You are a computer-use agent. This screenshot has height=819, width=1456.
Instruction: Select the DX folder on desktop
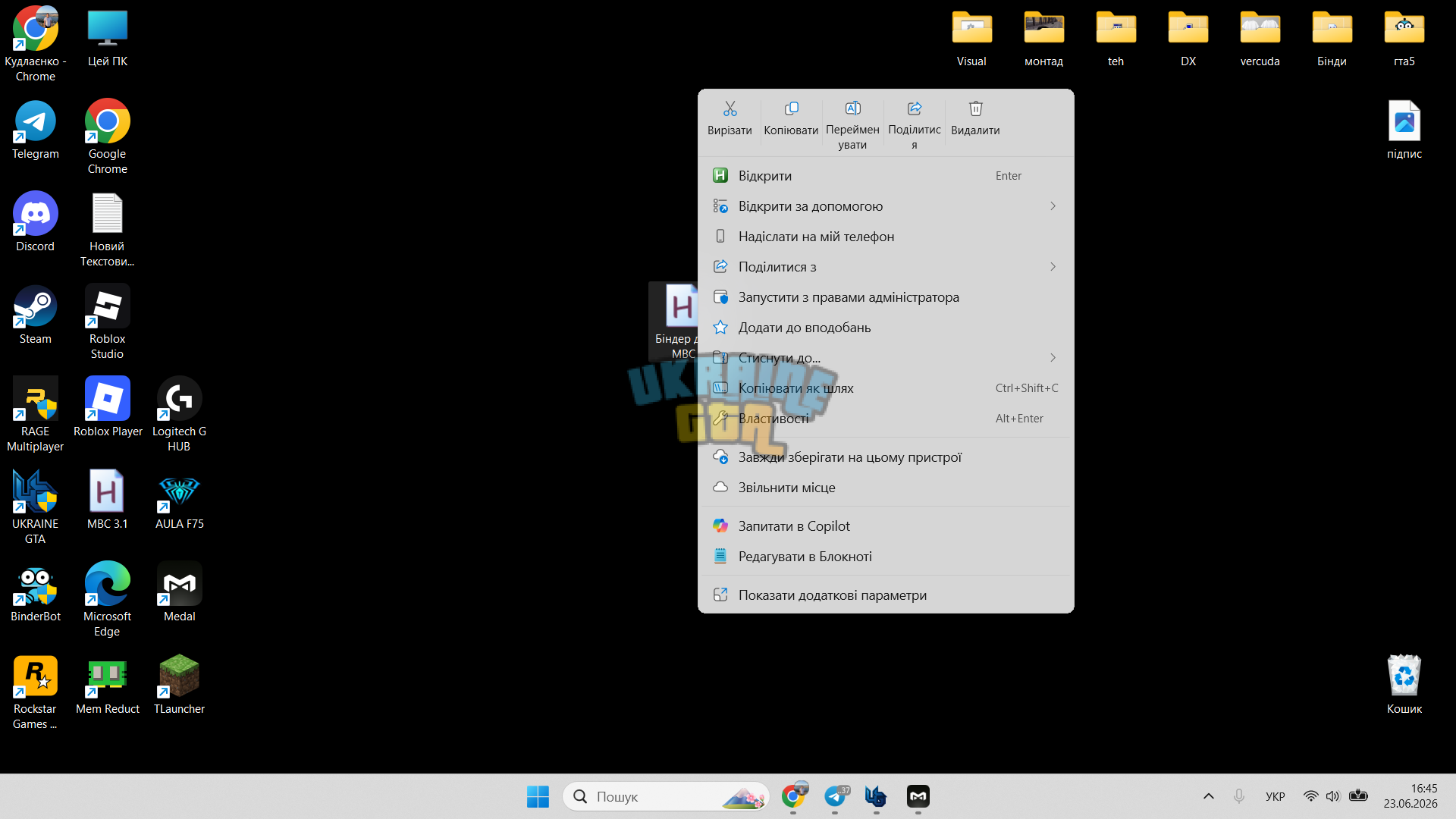point(1188,38)
